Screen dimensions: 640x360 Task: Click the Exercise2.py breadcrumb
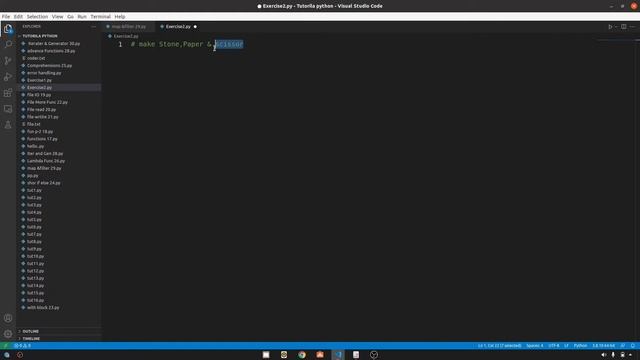(125, 36)
